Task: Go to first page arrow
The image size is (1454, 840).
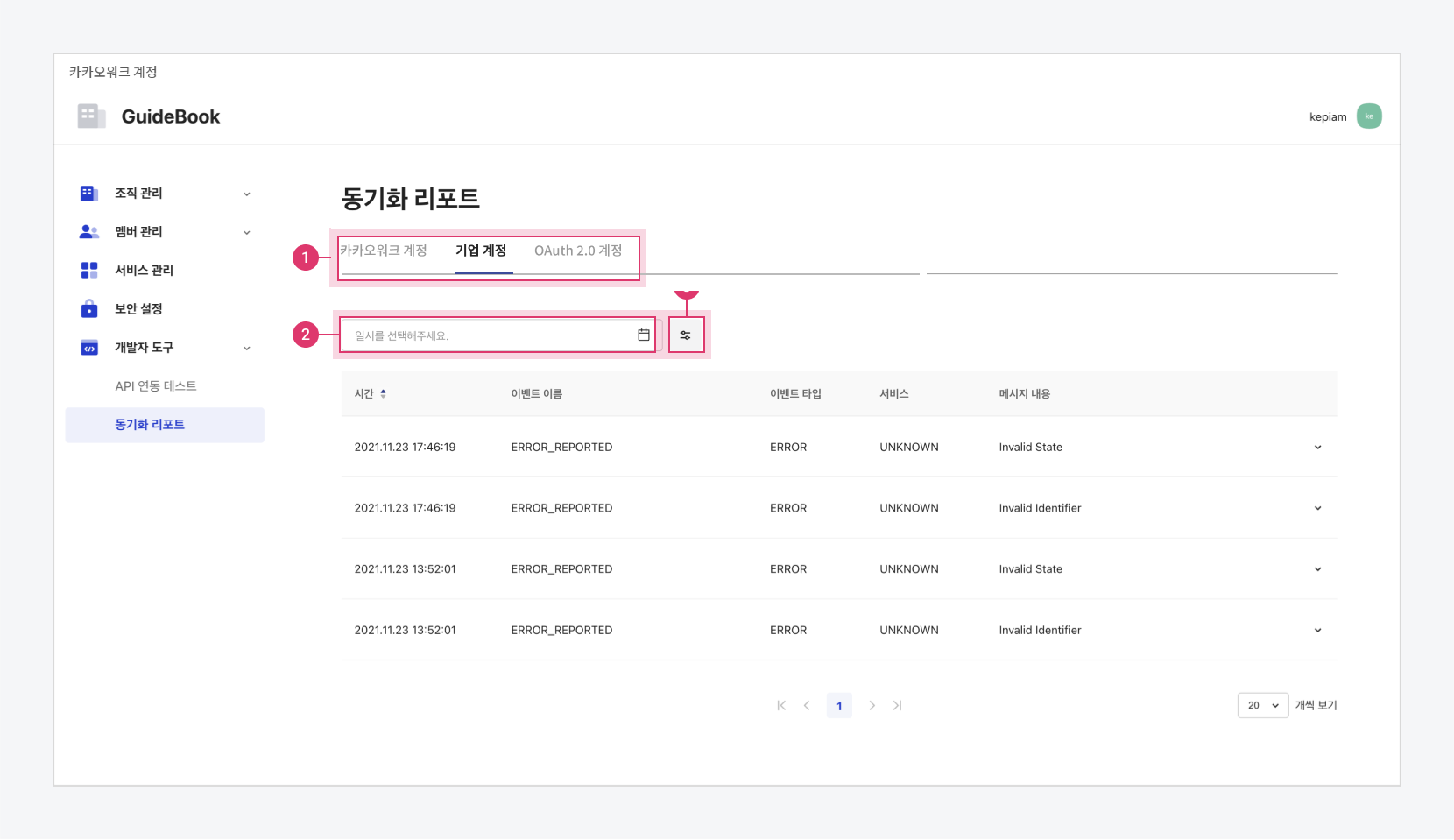Action: tap(781, 706)
